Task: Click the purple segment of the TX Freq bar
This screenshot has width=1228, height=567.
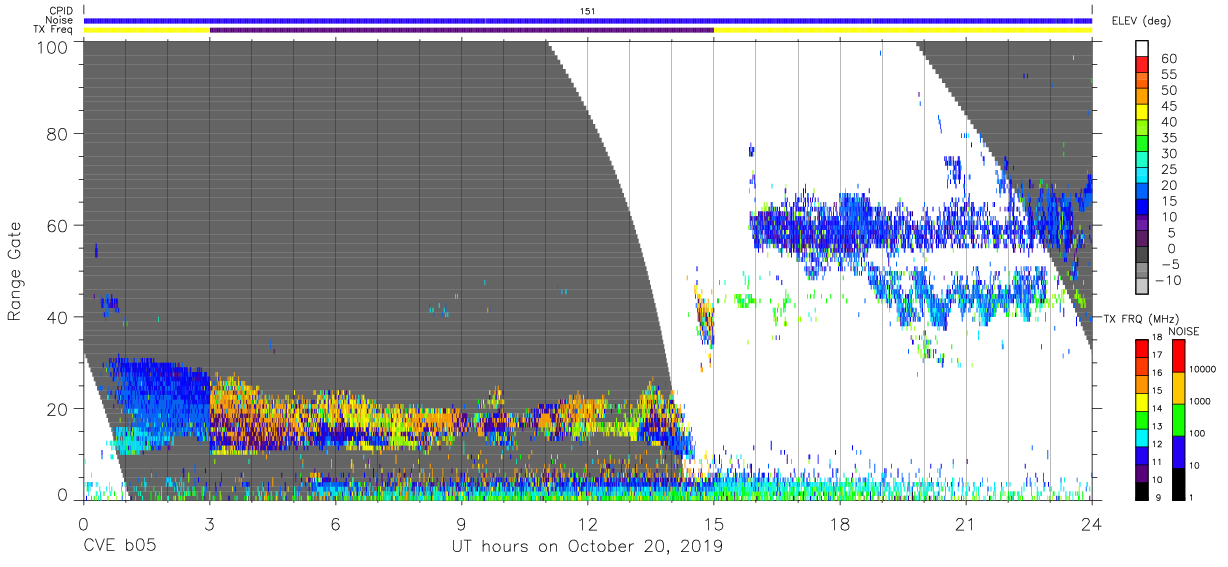Action: click(x=462, y=30)
